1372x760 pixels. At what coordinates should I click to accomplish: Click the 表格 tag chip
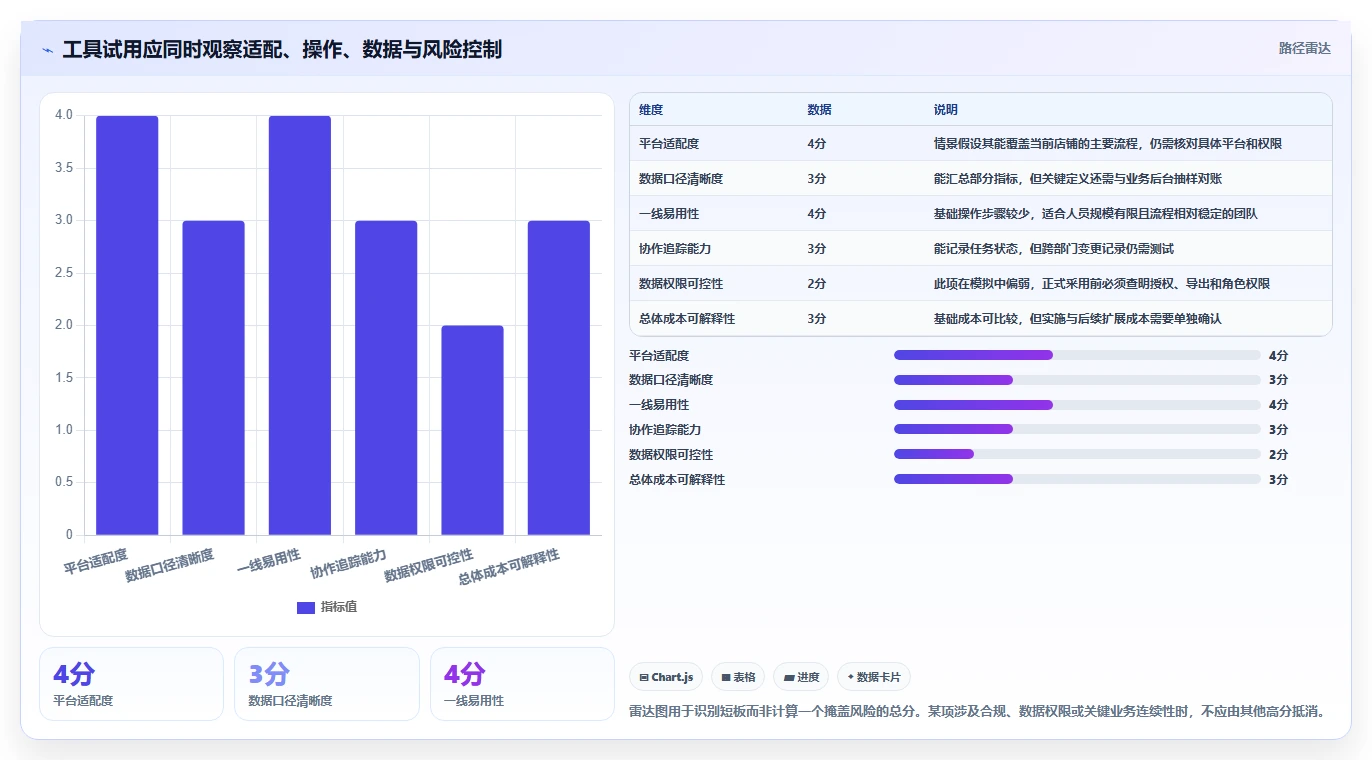coord(738,677)
